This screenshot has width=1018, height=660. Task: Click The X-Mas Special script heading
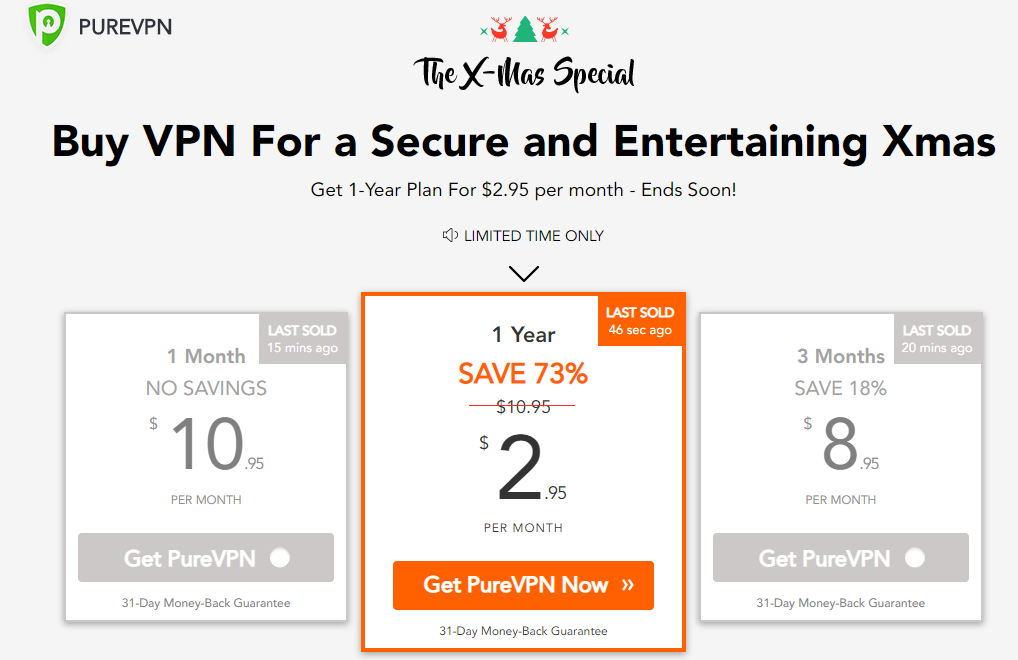tap(524, 73)
